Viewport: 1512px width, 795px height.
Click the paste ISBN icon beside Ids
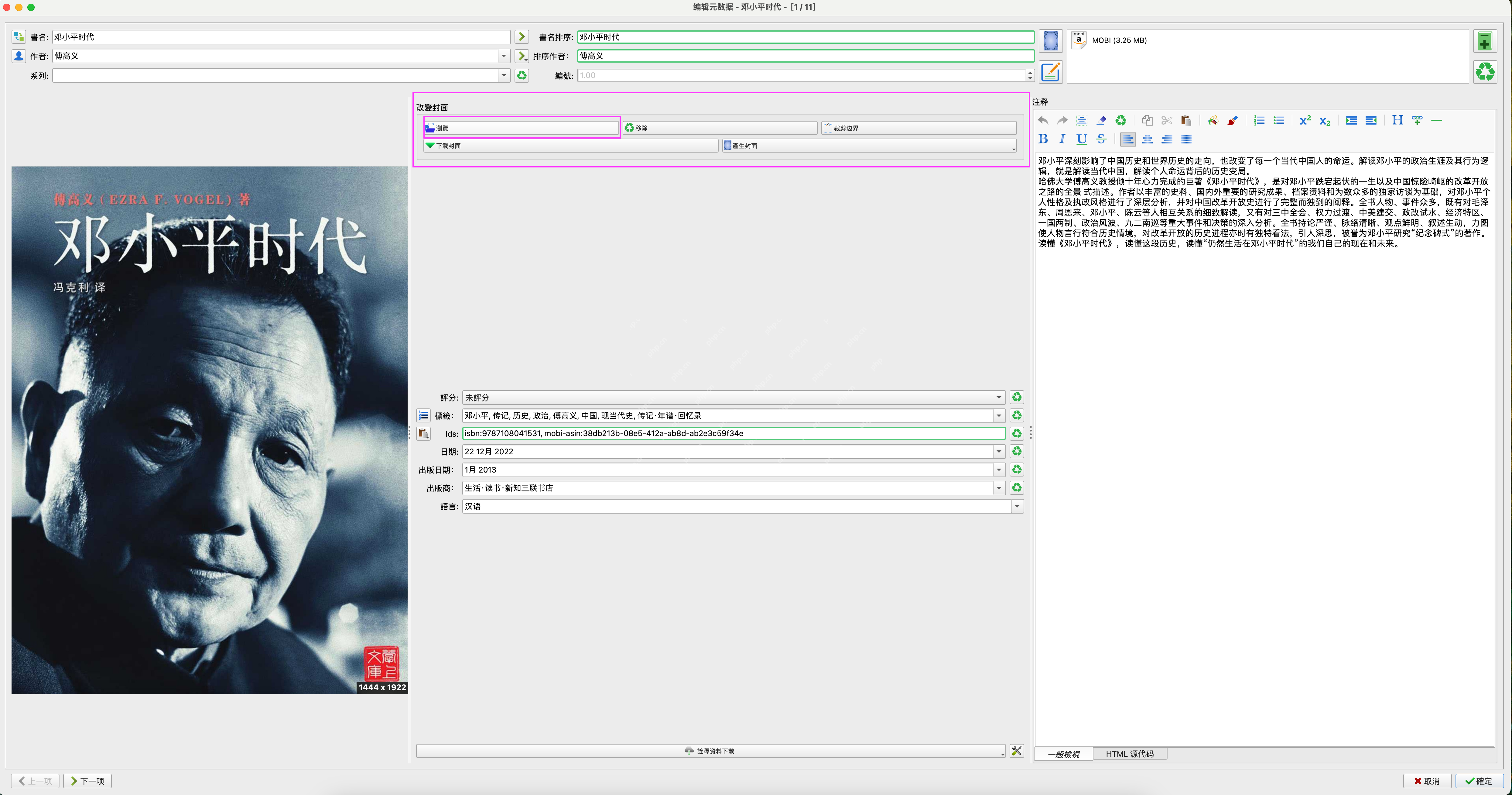[x=423, y=433]
